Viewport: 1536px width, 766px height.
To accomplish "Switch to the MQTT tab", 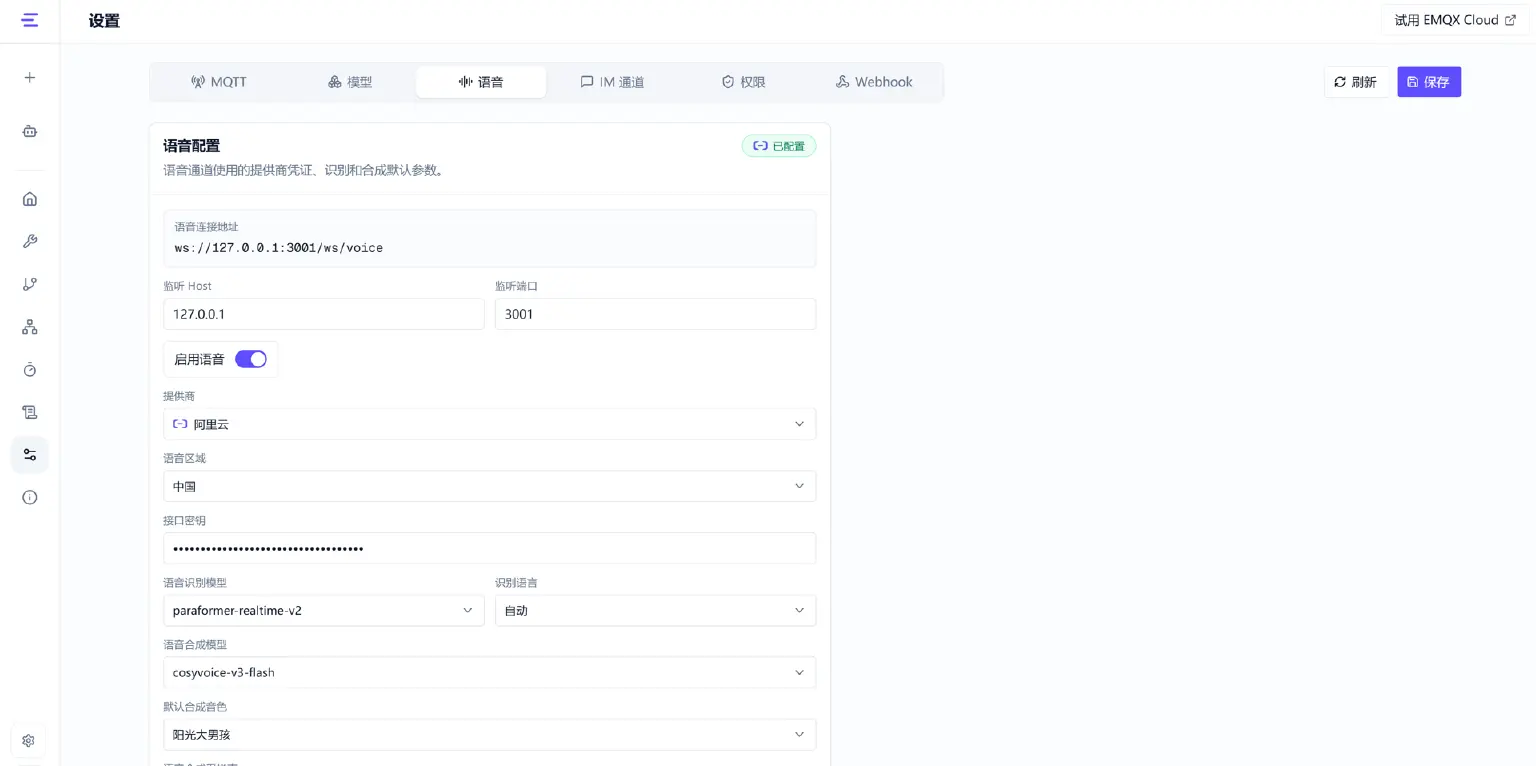I will pos(218,82).
